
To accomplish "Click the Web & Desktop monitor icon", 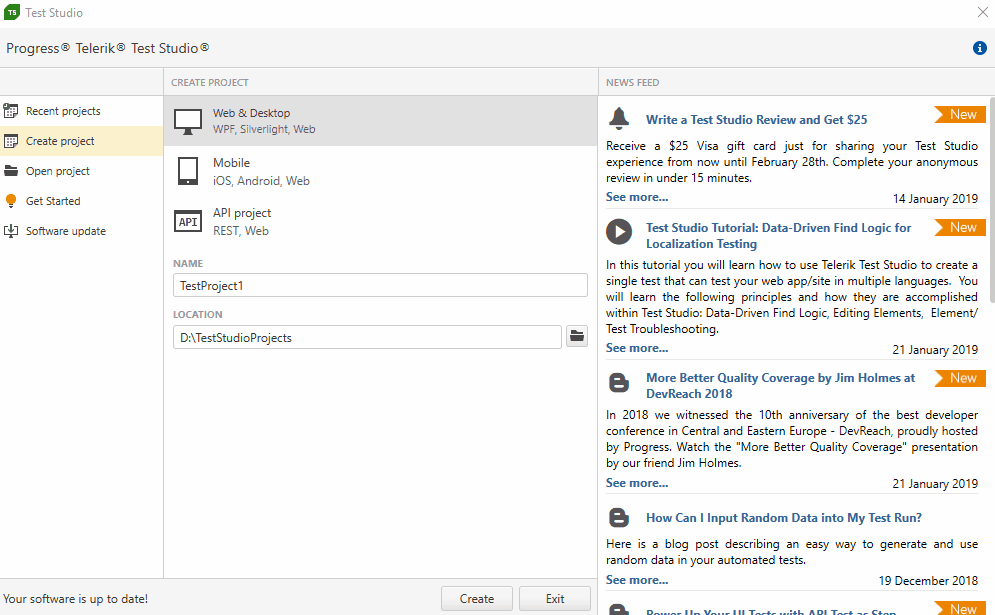I will point(188,121).
